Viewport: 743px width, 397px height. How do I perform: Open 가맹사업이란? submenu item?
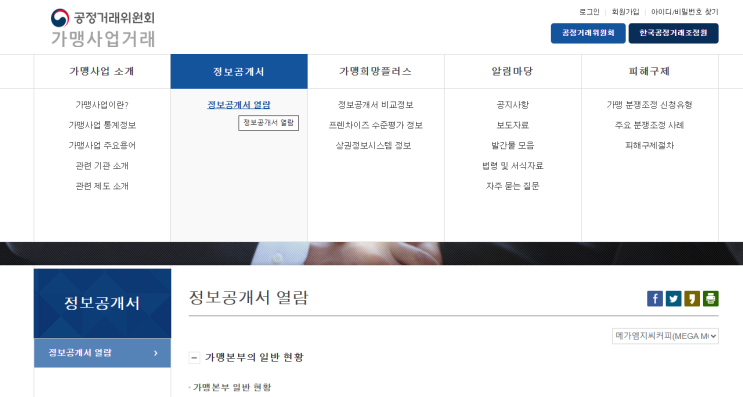pos(102,105)
